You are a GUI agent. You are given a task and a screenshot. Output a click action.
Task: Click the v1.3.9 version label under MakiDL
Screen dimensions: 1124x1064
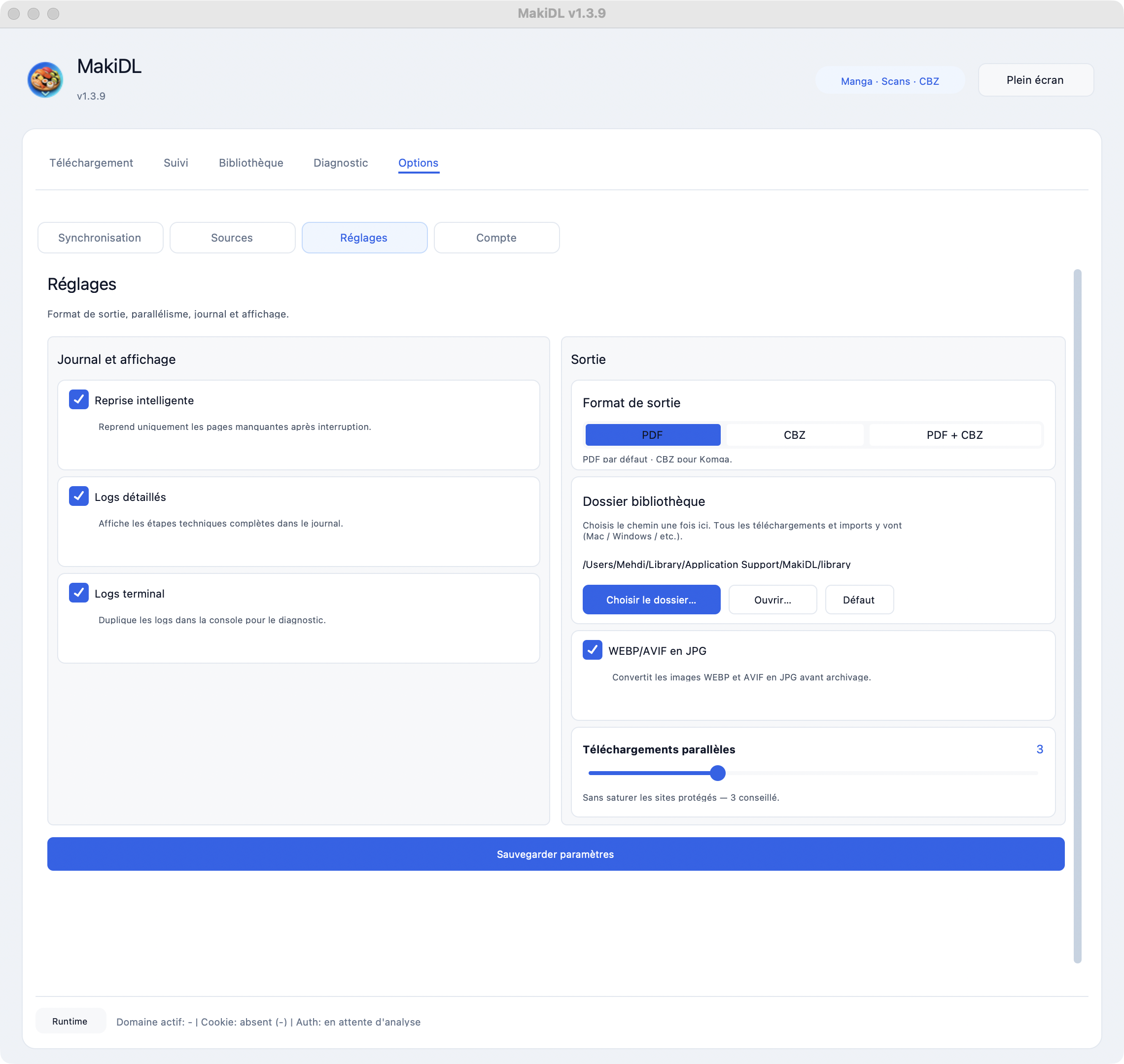click(x=91, y=96)
